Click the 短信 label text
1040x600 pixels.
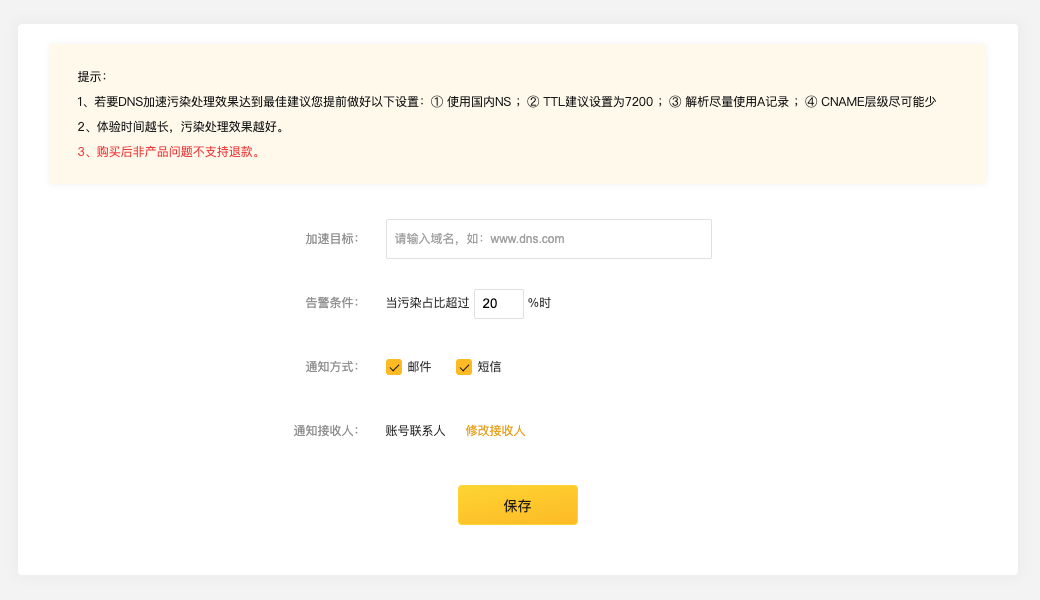click(489, 367)
